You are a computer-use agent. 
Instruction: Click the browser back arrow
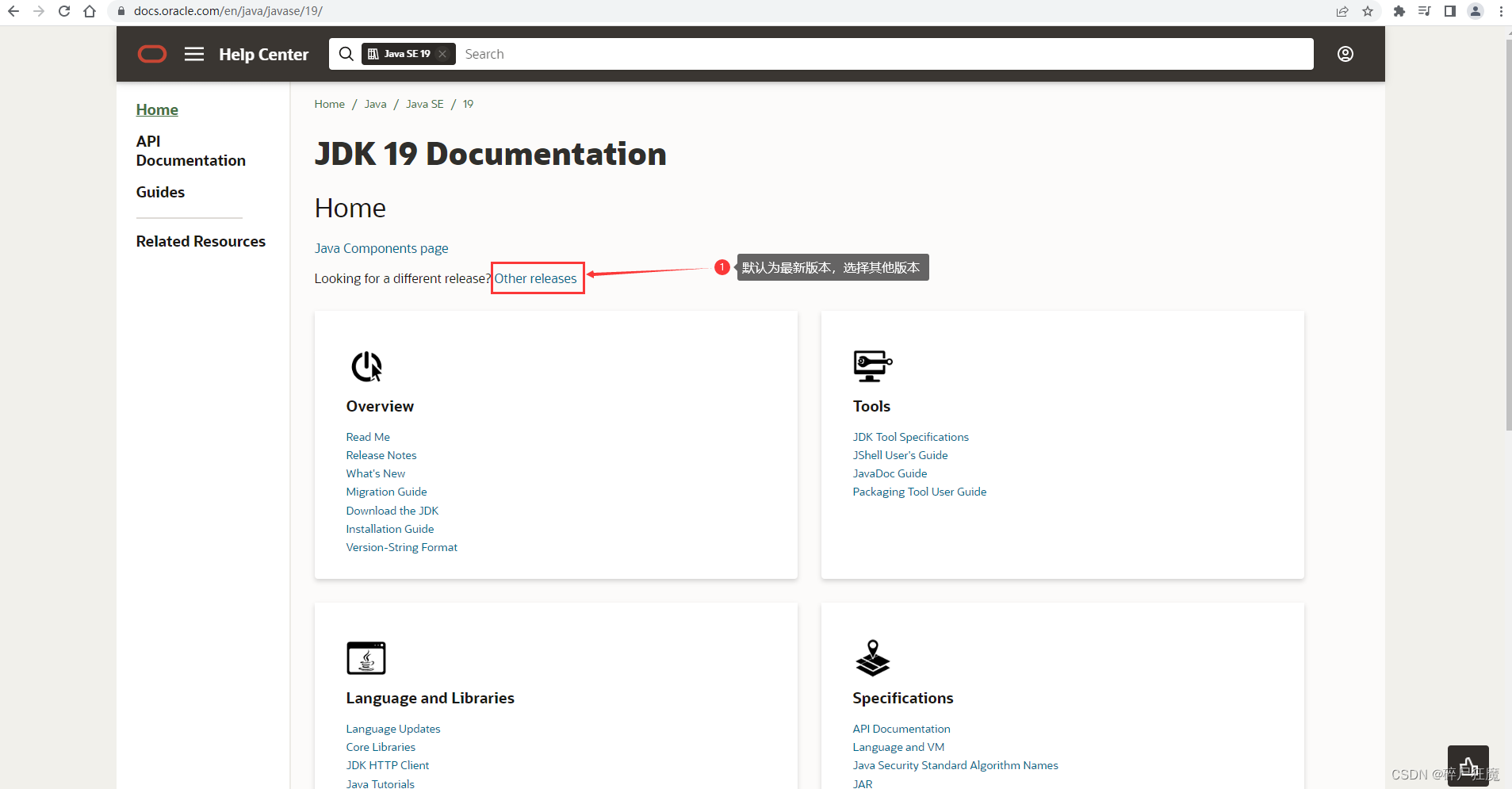[13, 11]
